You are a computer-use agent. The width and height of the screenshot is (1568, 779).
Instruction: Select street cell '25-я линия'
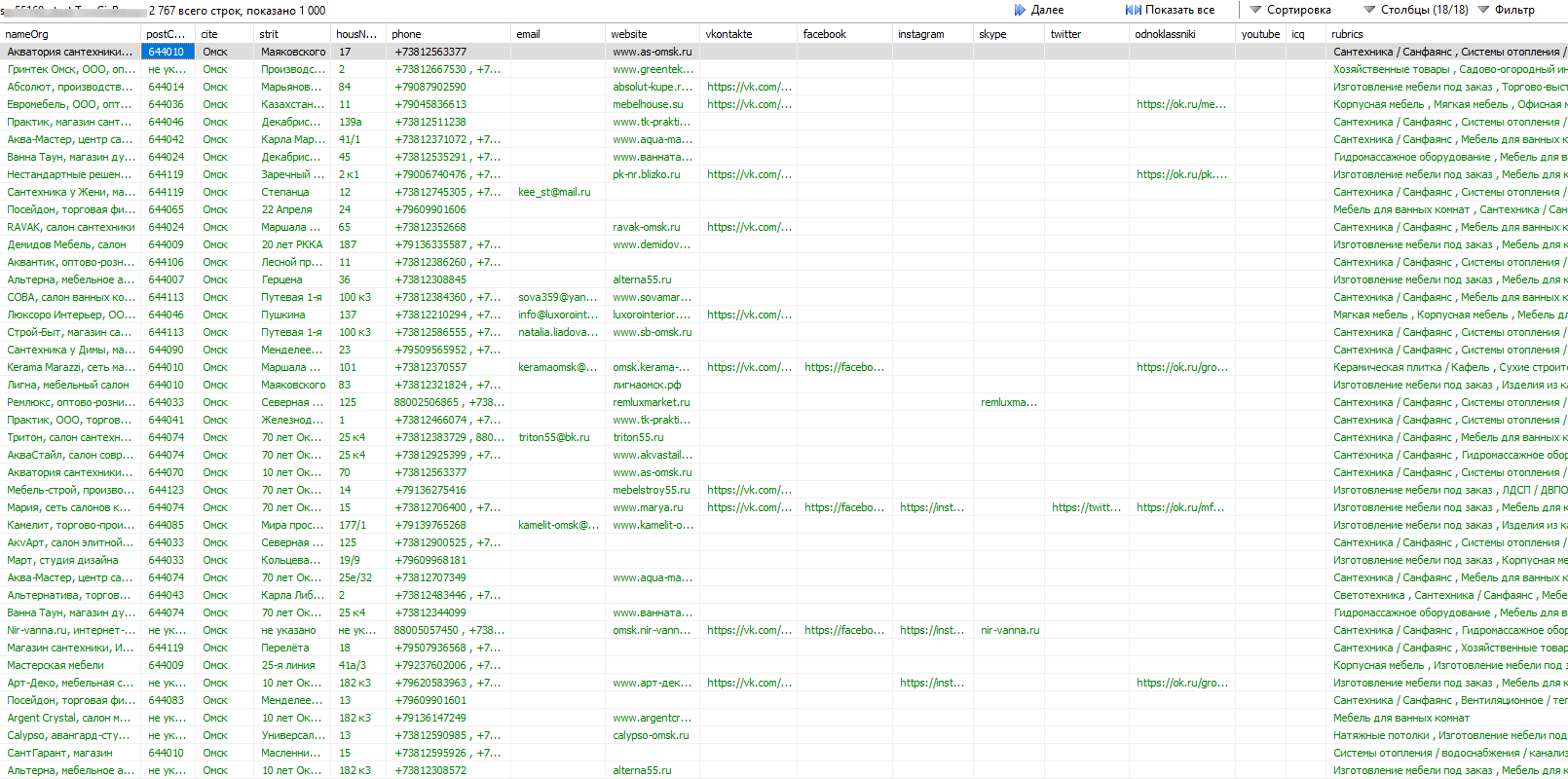(x=293, y=665)
